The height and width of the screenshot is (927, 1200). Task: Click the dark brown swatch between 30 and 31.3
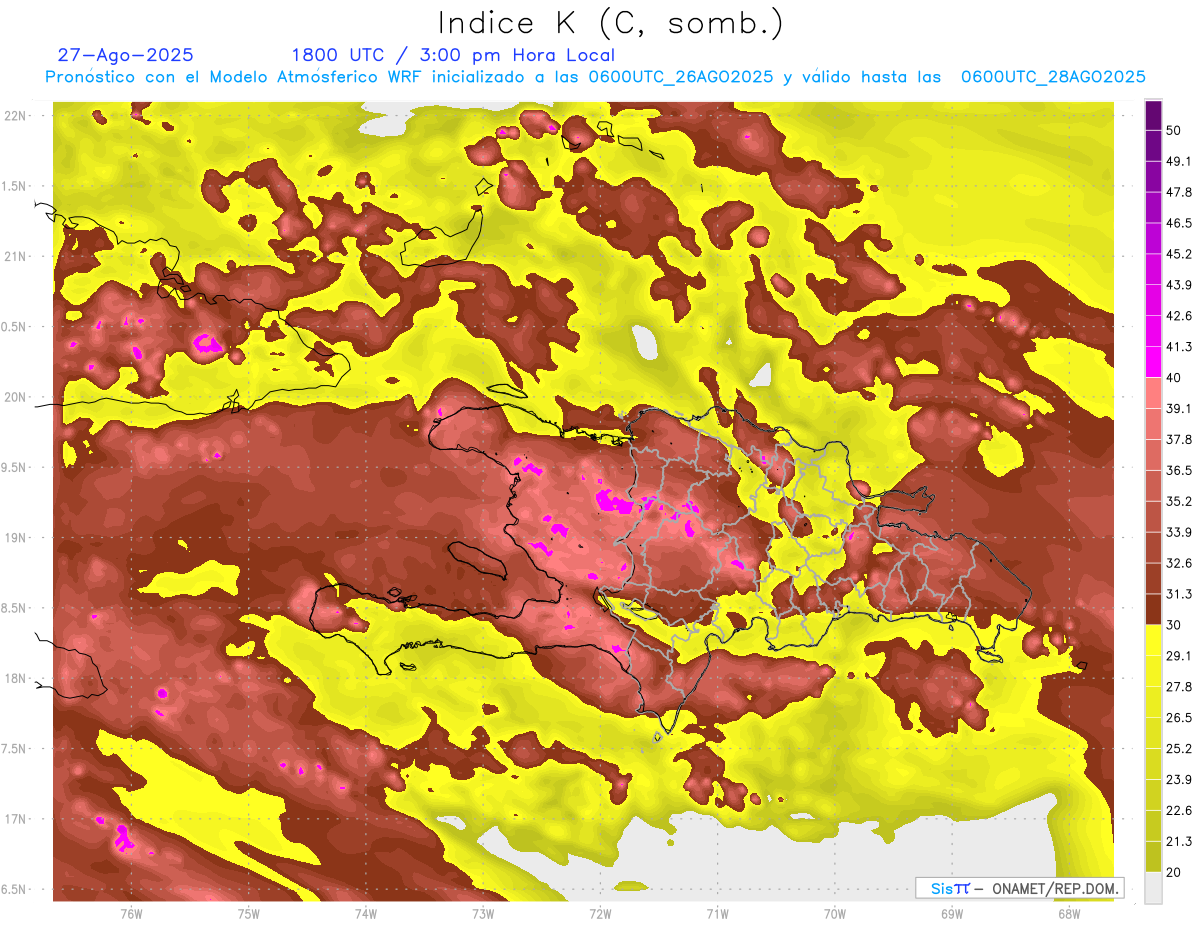(1153, 610)
